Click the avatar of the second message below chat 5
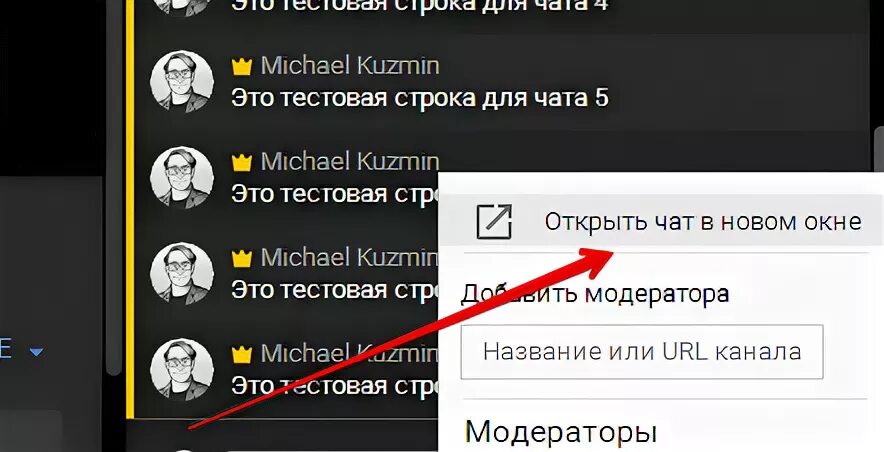The width and height of the screenshot is (884, 452). [182, 273]
